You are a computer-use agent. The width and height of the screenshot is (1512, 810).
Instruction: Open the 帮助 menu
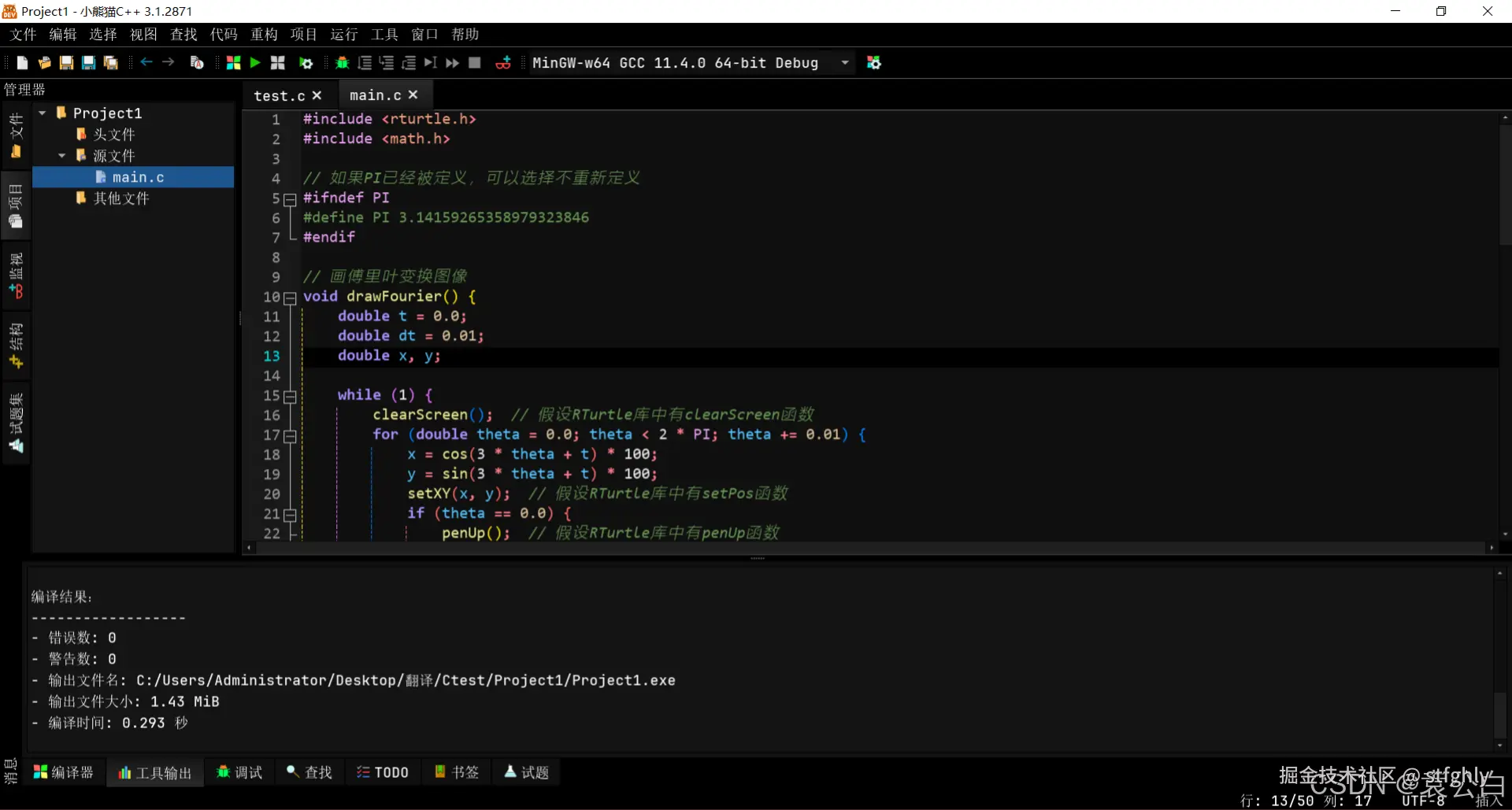pos(465,35)
